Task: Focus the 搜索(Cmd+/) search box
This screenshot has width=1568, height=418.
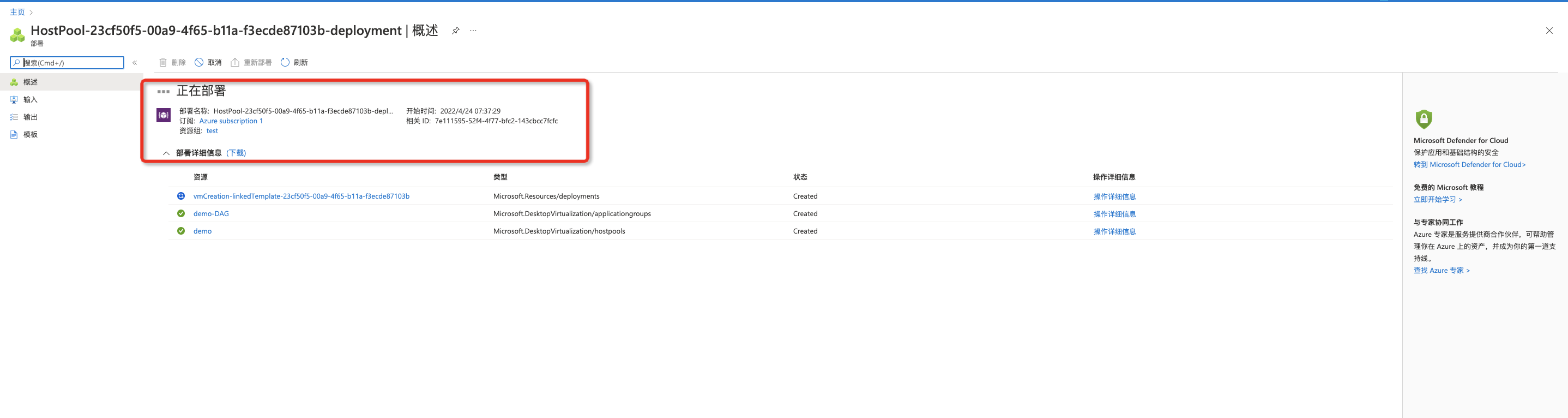Action: click(x=67, y=63)
